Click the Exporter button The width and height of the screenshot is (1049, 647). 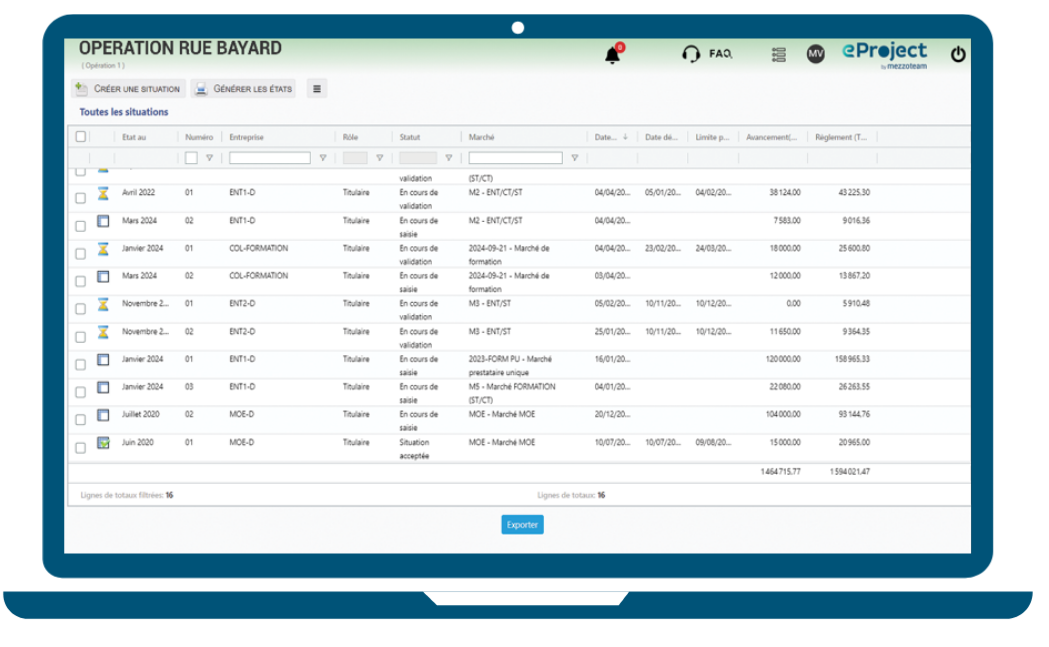[x=522, y=525]
